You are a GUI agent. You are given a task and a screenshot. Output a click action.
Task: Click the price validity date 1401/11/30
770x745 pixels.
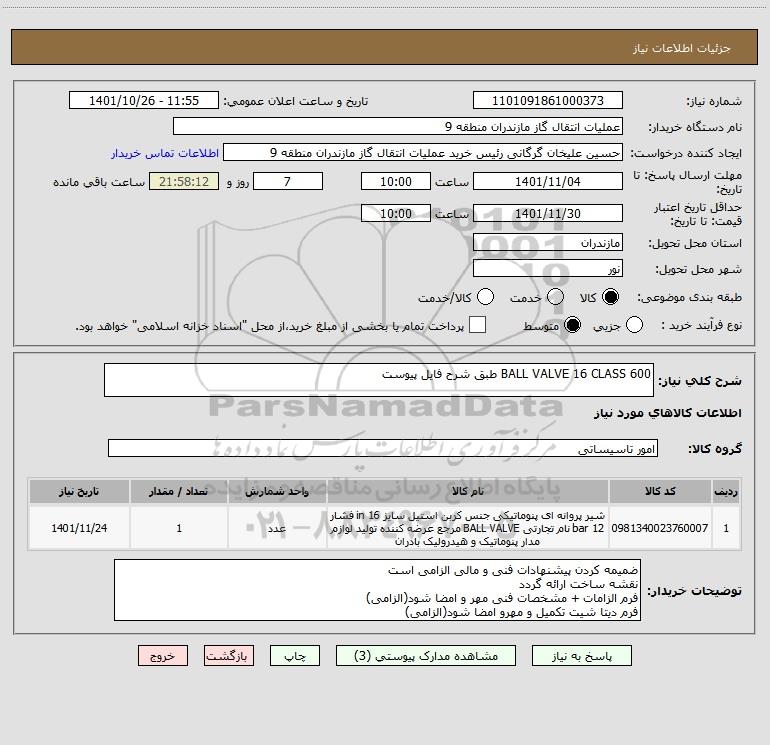tap(548, 213)
